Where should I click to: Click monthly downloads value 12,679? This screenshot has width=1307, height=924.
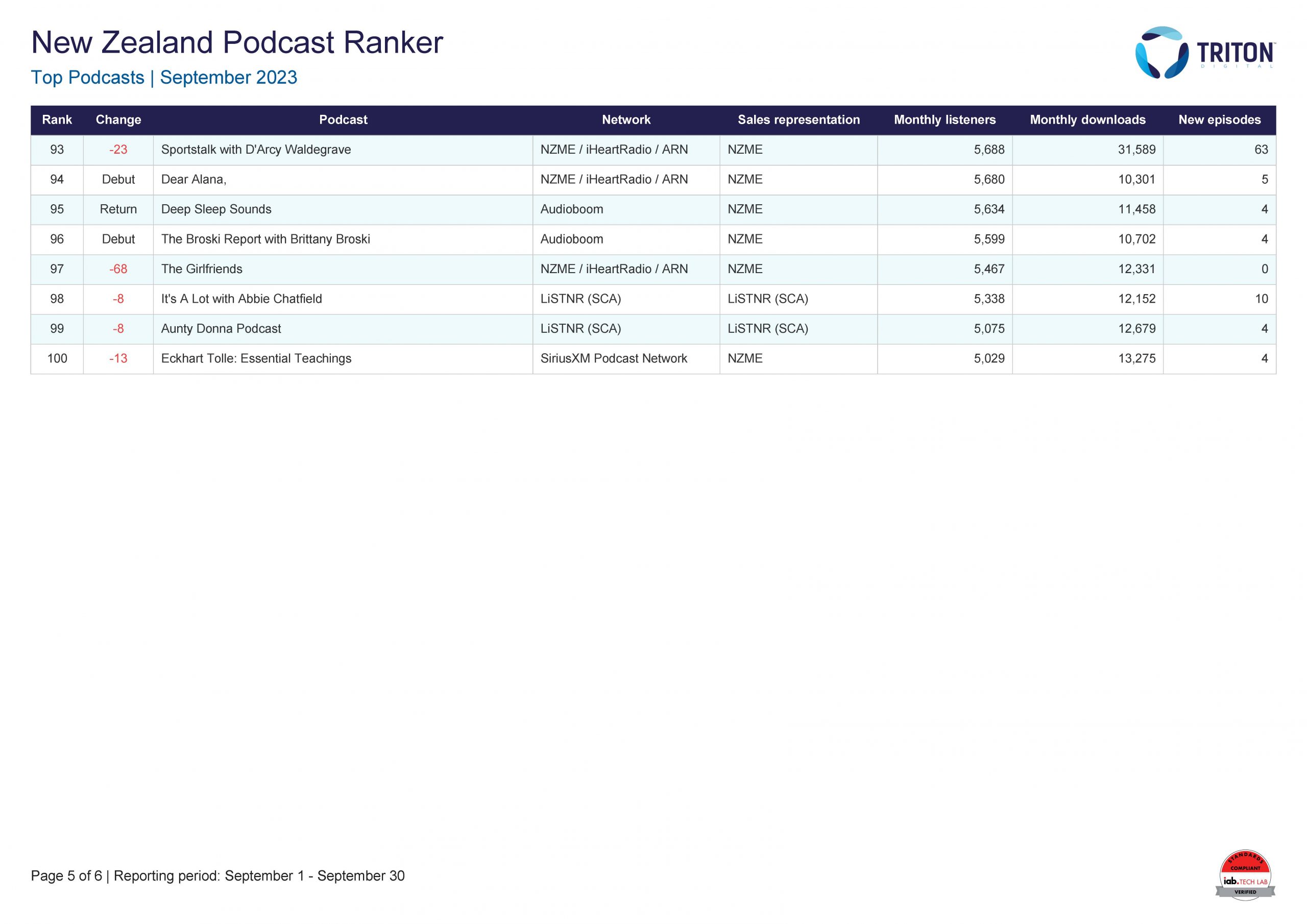tap(1137, 328)
